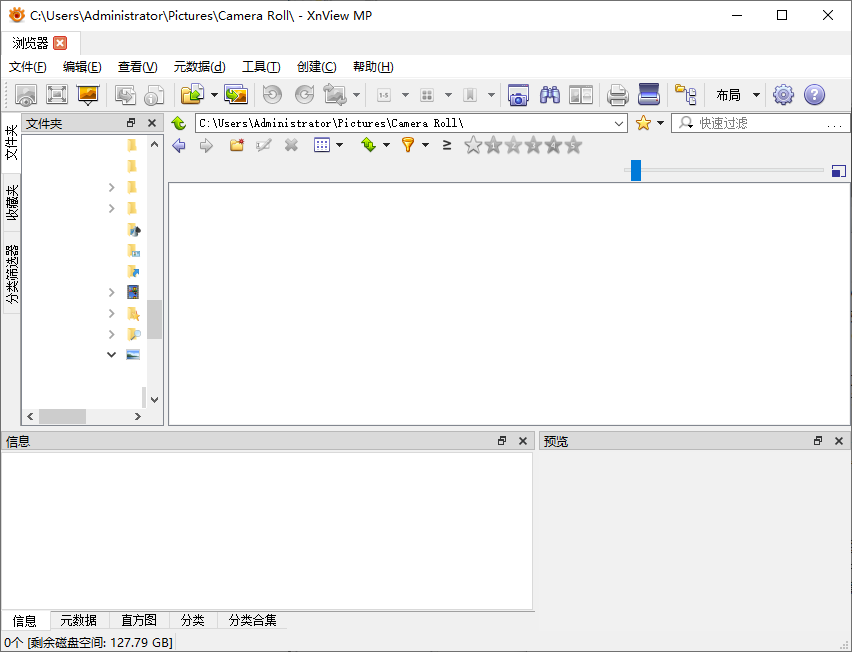
Task: Open the scanner acquire tool
Action: (649, 95)
